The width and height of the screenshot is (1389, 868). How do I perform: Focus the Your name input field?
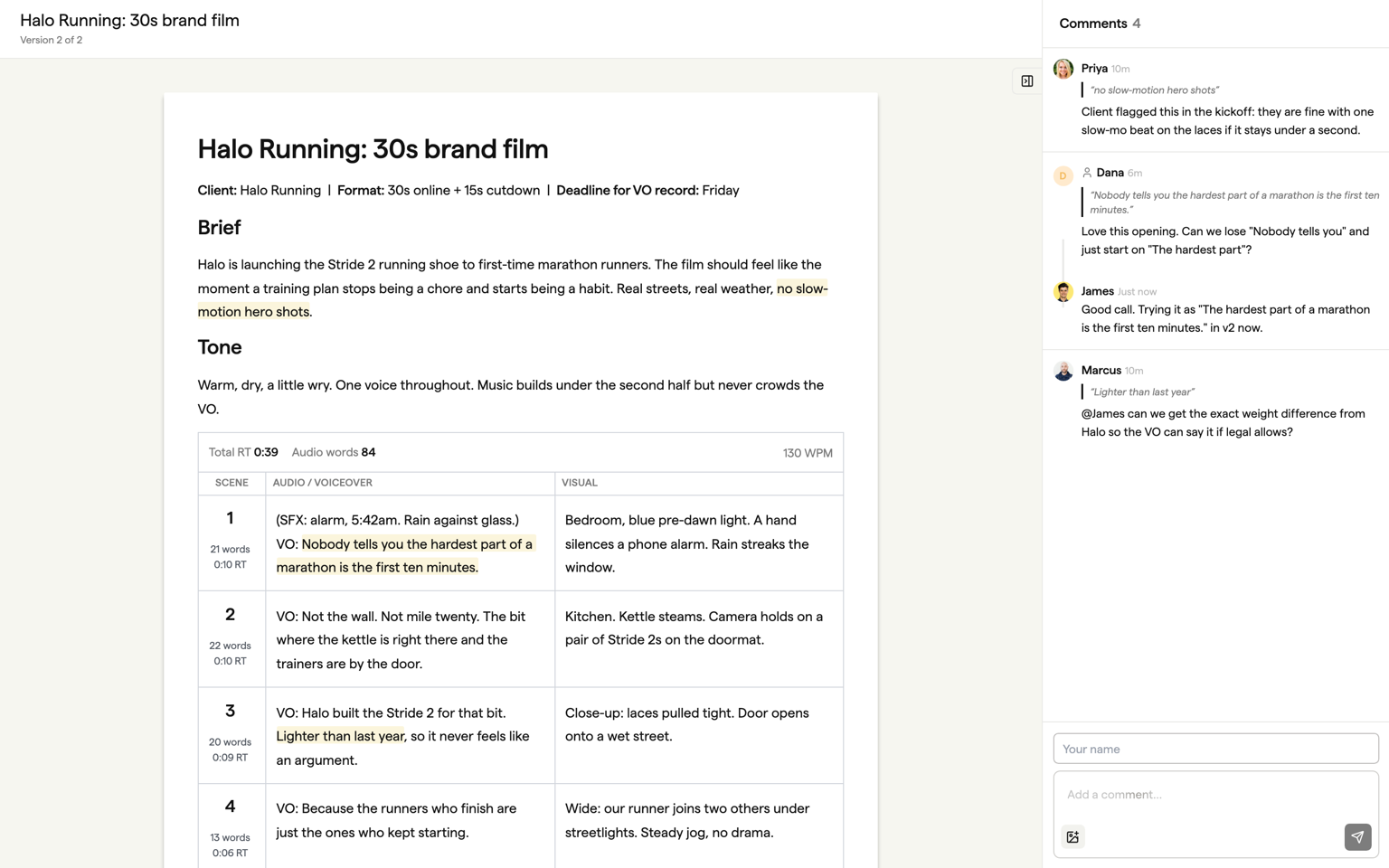(x=1215, y=749)
